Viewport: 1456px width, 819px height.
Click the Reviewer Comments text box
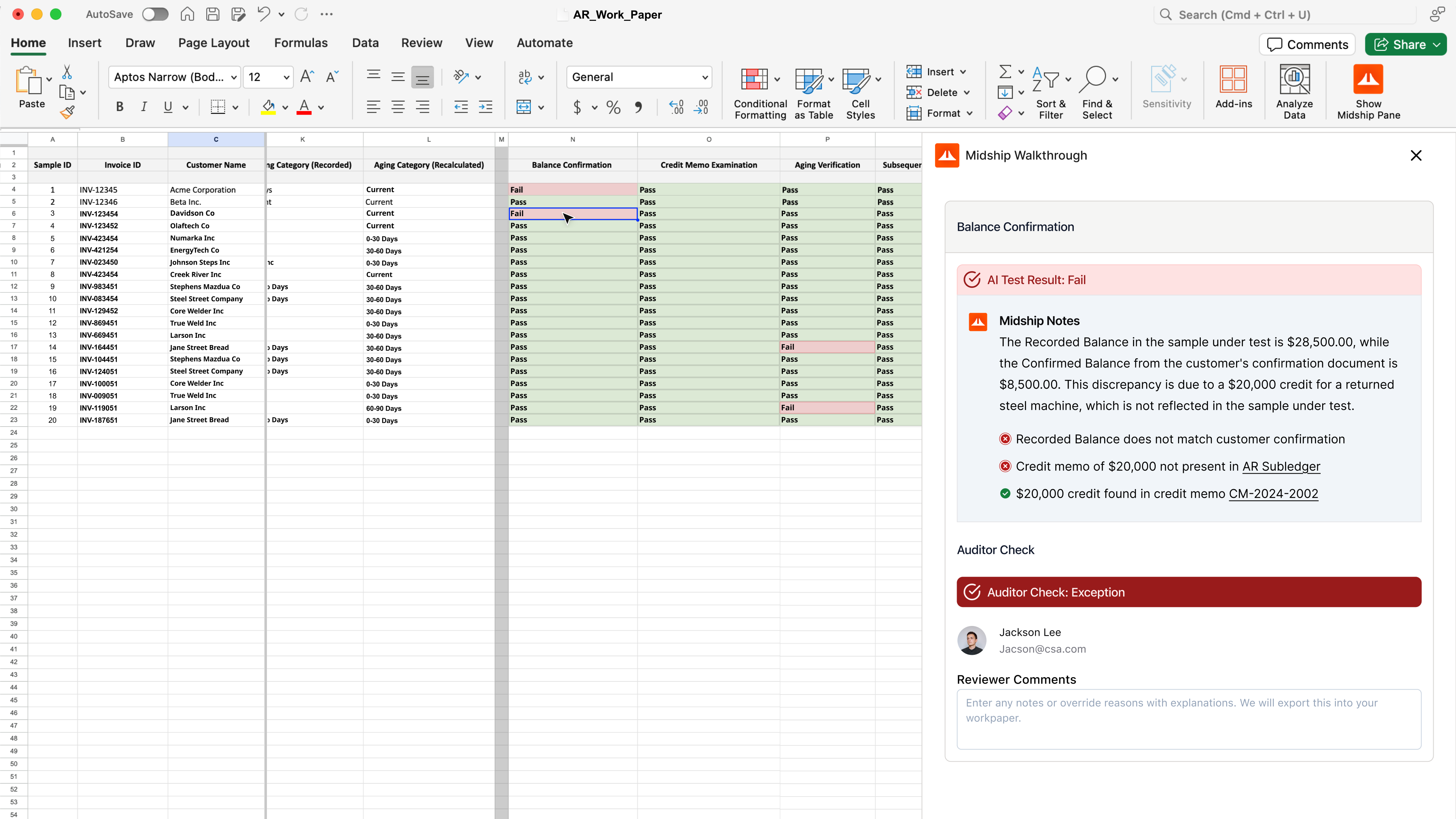coord(1188,719)
